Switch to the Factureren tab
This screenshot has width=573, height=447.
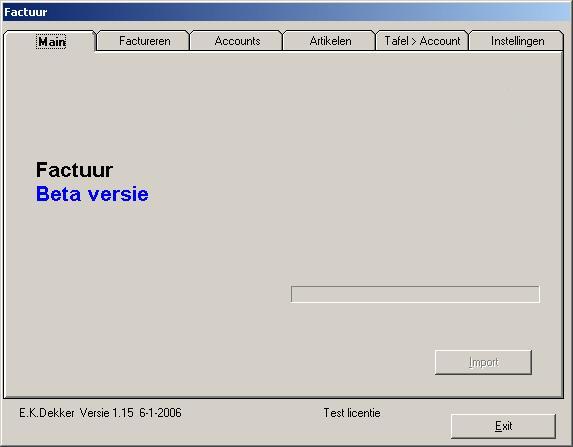click(144, 41)
